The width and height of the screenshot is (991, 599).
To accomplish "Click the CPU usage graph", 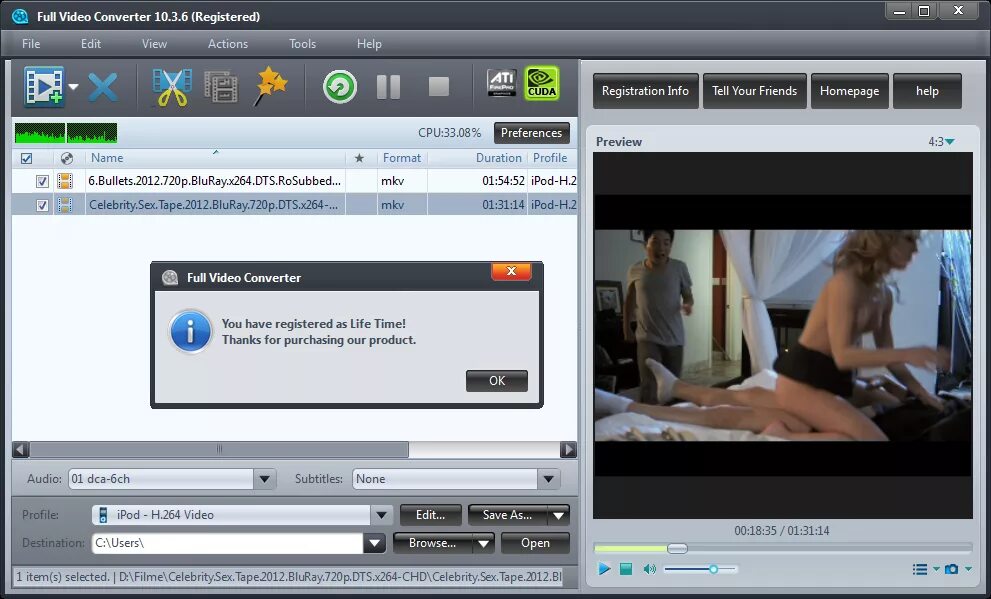I will pyautogui.click(x=66, y=133).
